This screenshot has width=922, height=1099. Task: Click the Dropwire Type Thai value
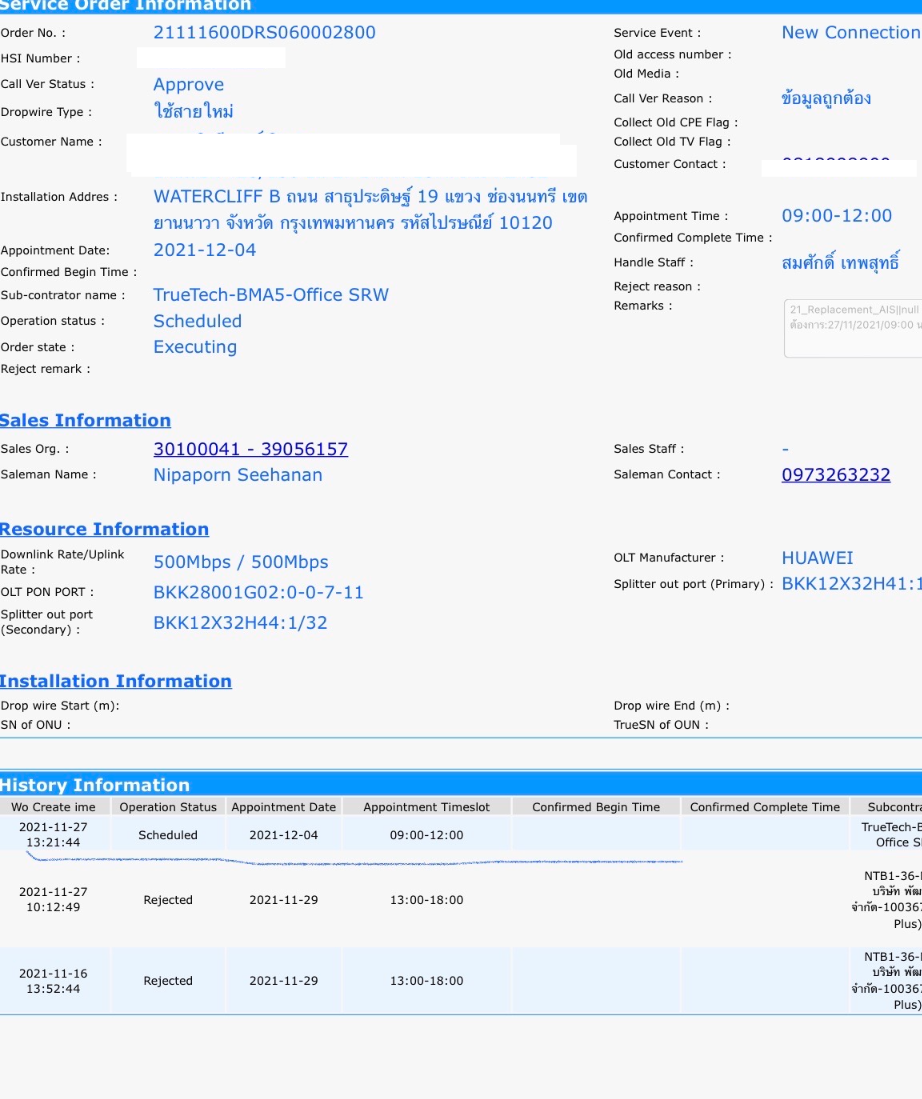click(x=194, y=111)
